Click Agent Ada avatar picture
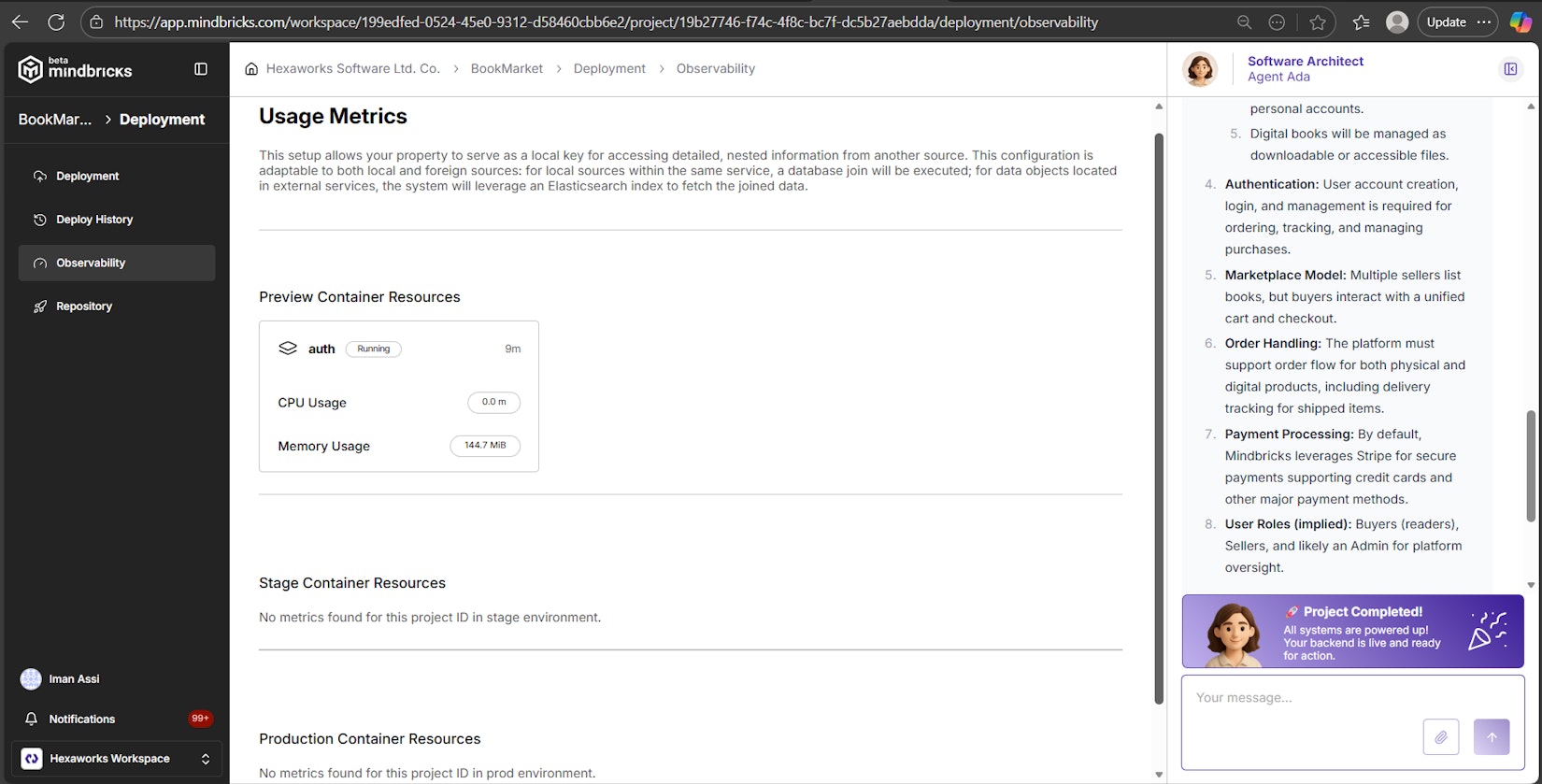 (1200, 69)
